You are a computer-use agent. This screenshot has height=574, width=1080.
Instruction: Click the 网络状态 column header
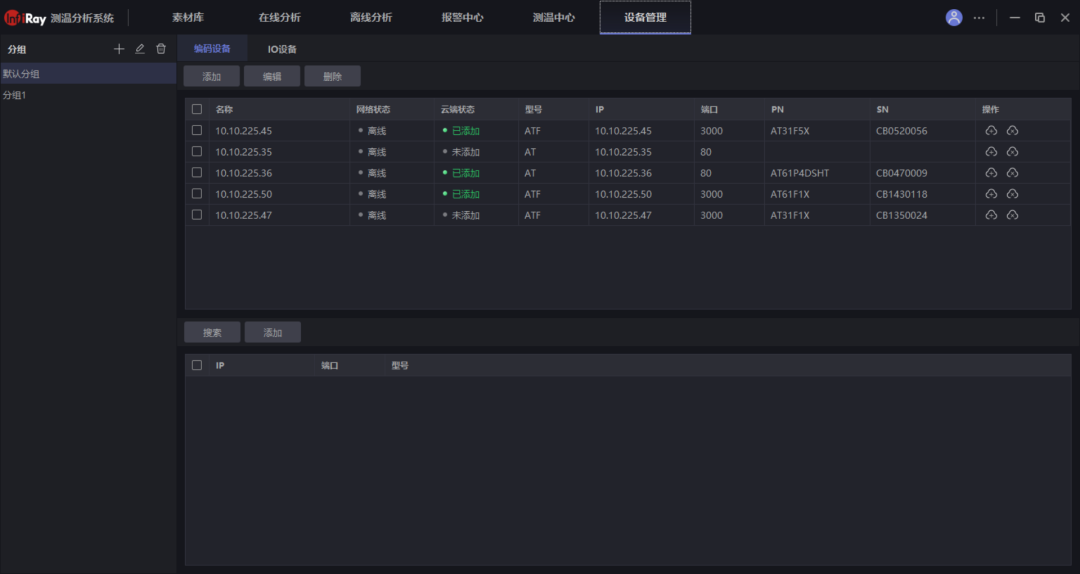(373, 109)
